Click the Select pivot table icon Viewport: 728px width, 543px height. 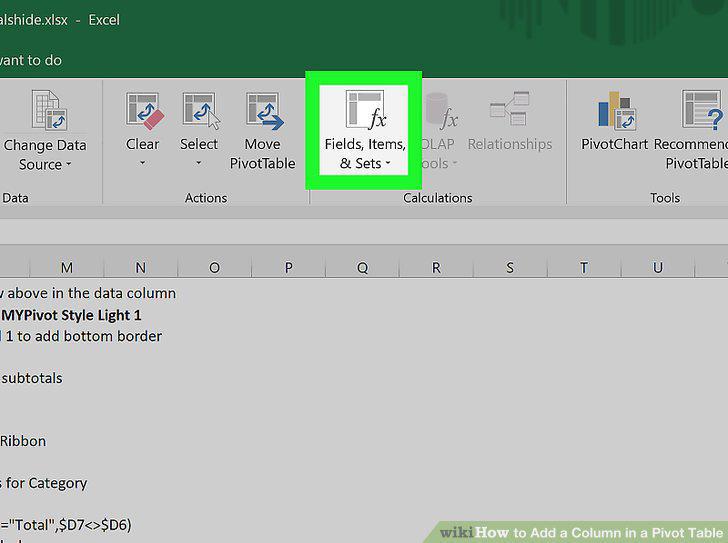click(201, 110)
